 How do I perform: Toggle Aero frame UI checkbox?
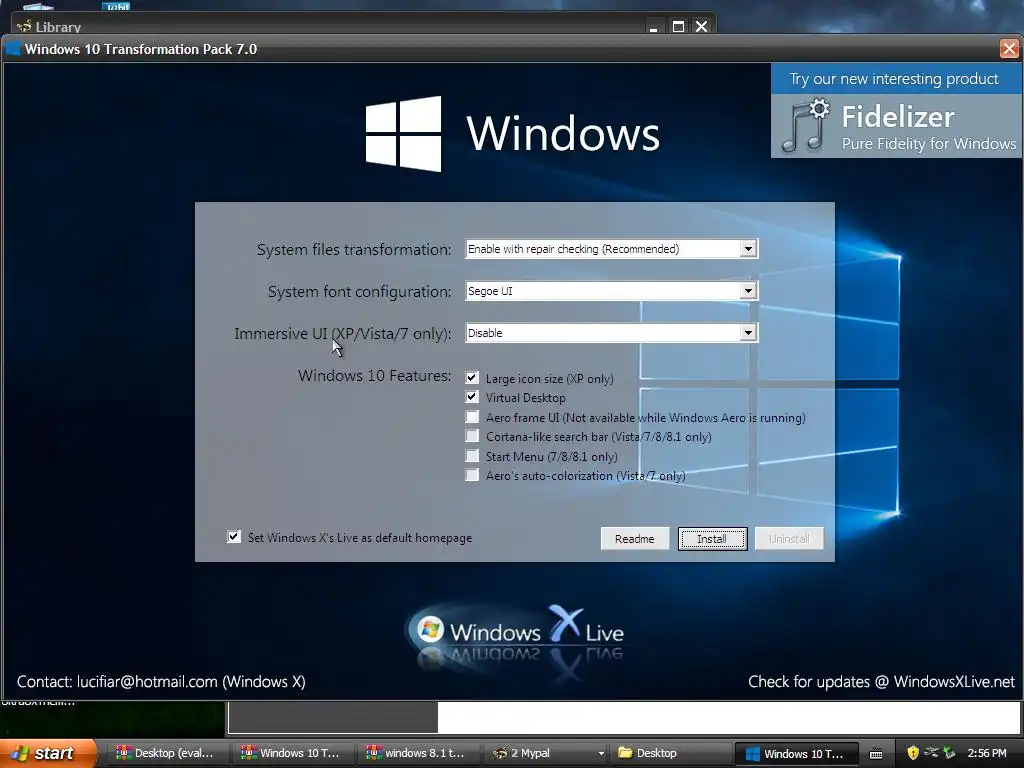pyautogui.click(x=472, y=417)
